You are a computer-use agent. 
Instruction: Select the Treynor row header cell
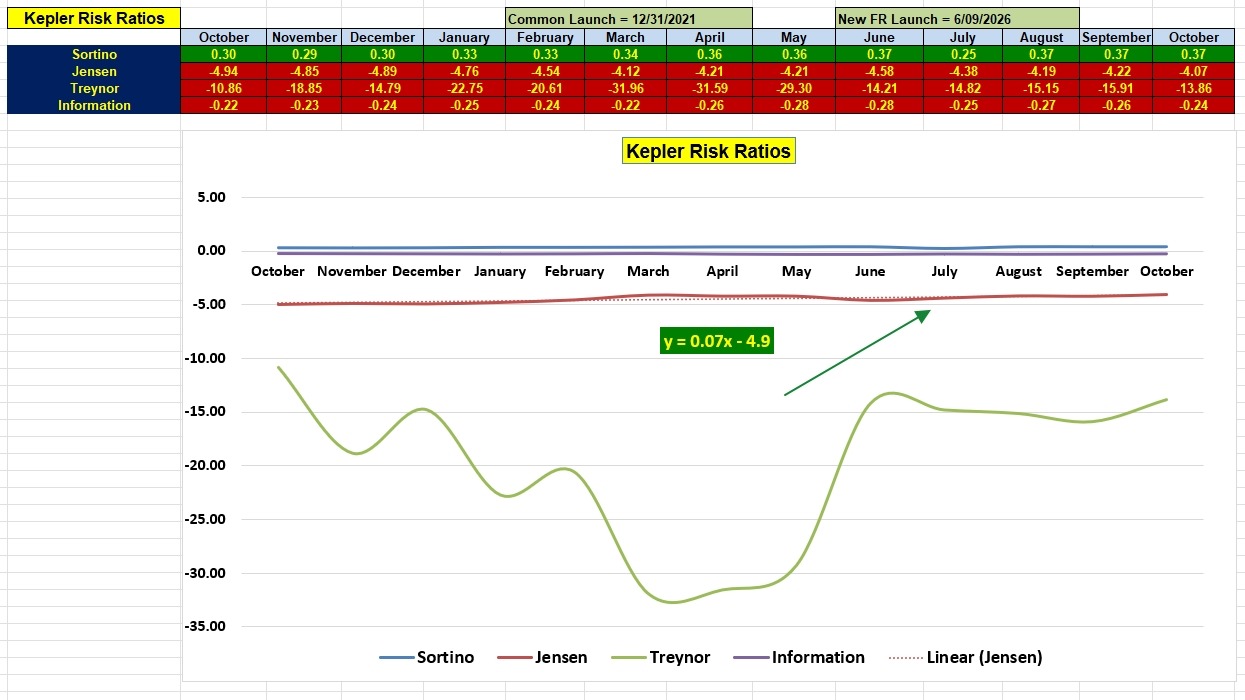(x=94, y=88)
